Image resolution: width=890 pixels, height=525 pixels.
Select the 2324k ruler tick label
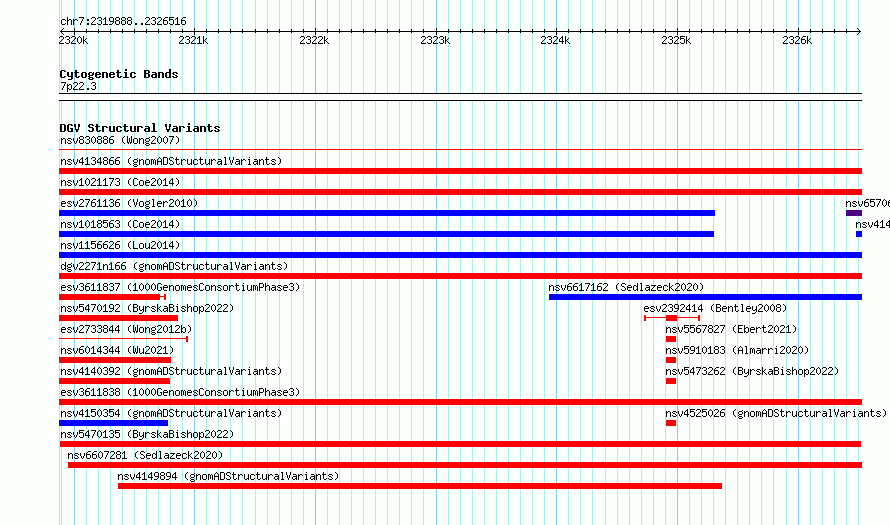[555, 40]
